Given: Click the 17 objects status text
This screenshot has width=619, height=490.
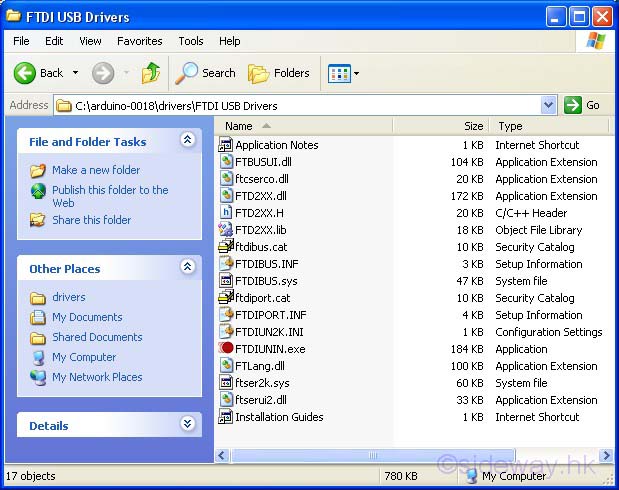Looking at the screenshot, I should pyautogui.click(x=30, y=476).
